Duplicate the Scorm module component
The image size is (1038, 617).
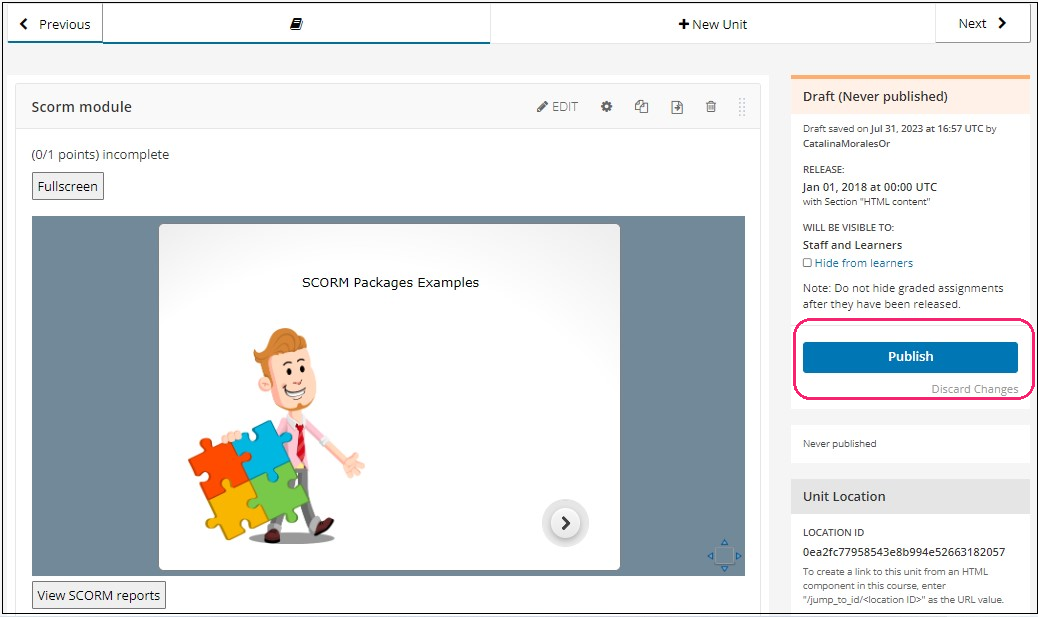[x=641, y=107]
